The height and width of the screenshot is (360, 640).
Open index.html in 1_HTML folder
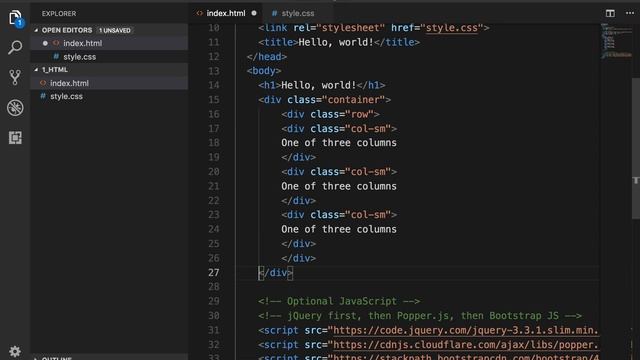[x=109, y=83]
